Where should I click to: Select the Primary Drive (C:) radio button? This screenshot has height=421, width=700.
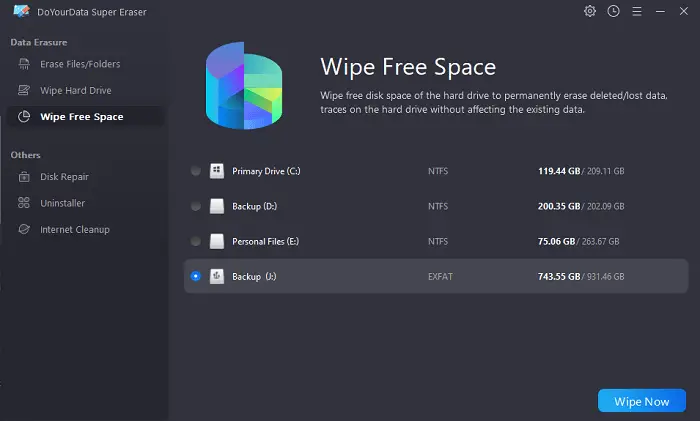click(x=196, y=171)
